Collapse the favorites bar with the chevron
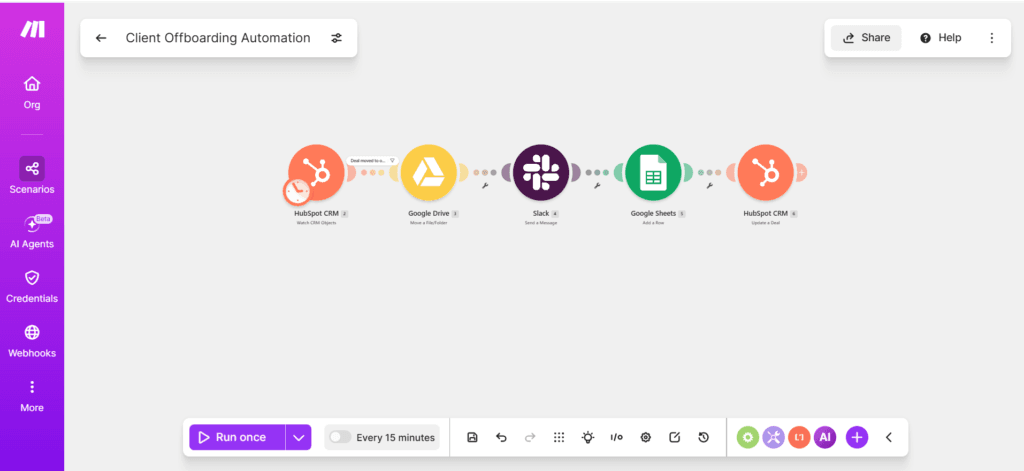Image resolution: width=1024 pixels, height=471 pixels. tap(888, 437)
